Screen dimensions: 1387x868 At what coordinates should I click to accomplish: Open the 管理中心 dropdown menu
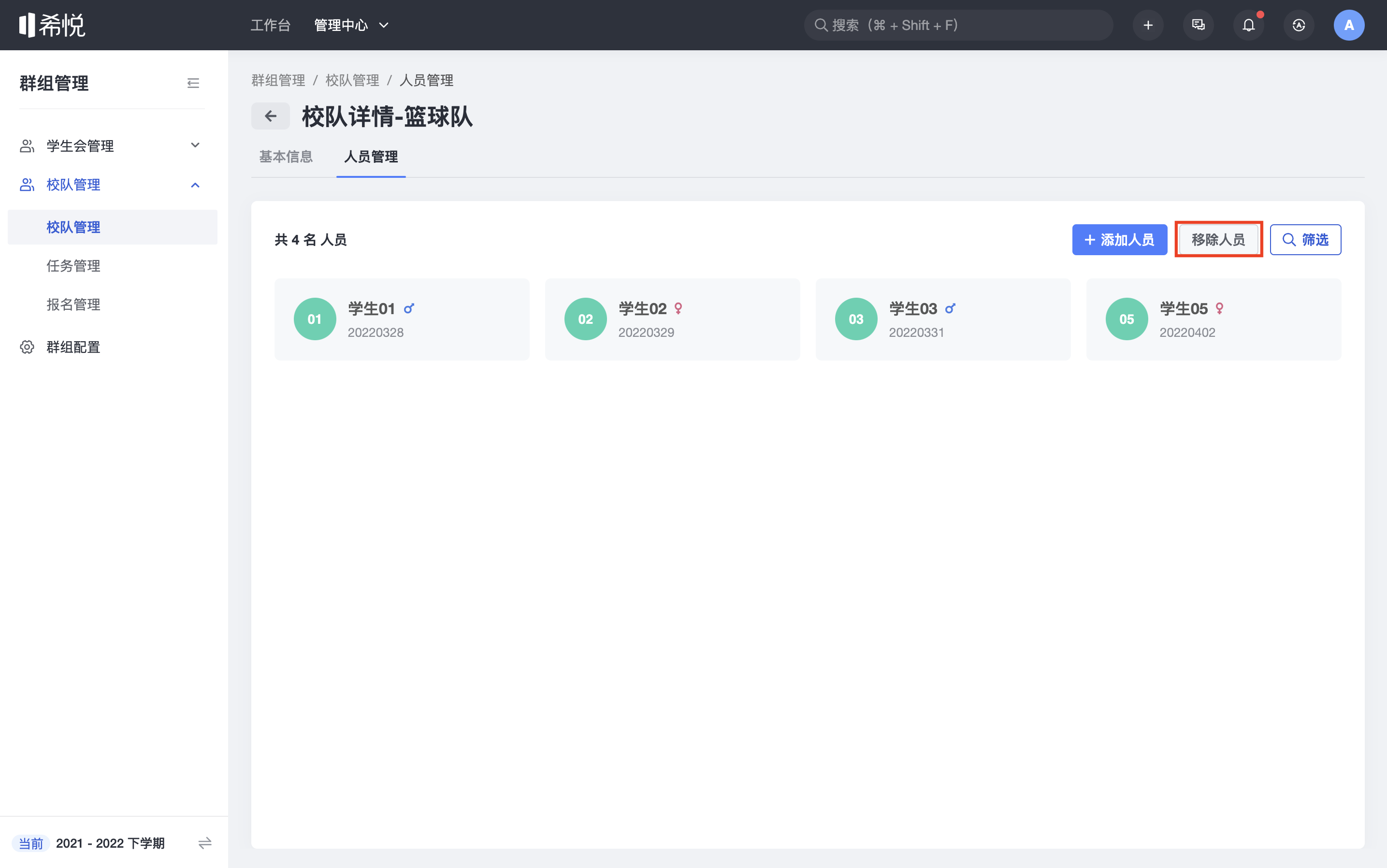[x=351, y=25]
